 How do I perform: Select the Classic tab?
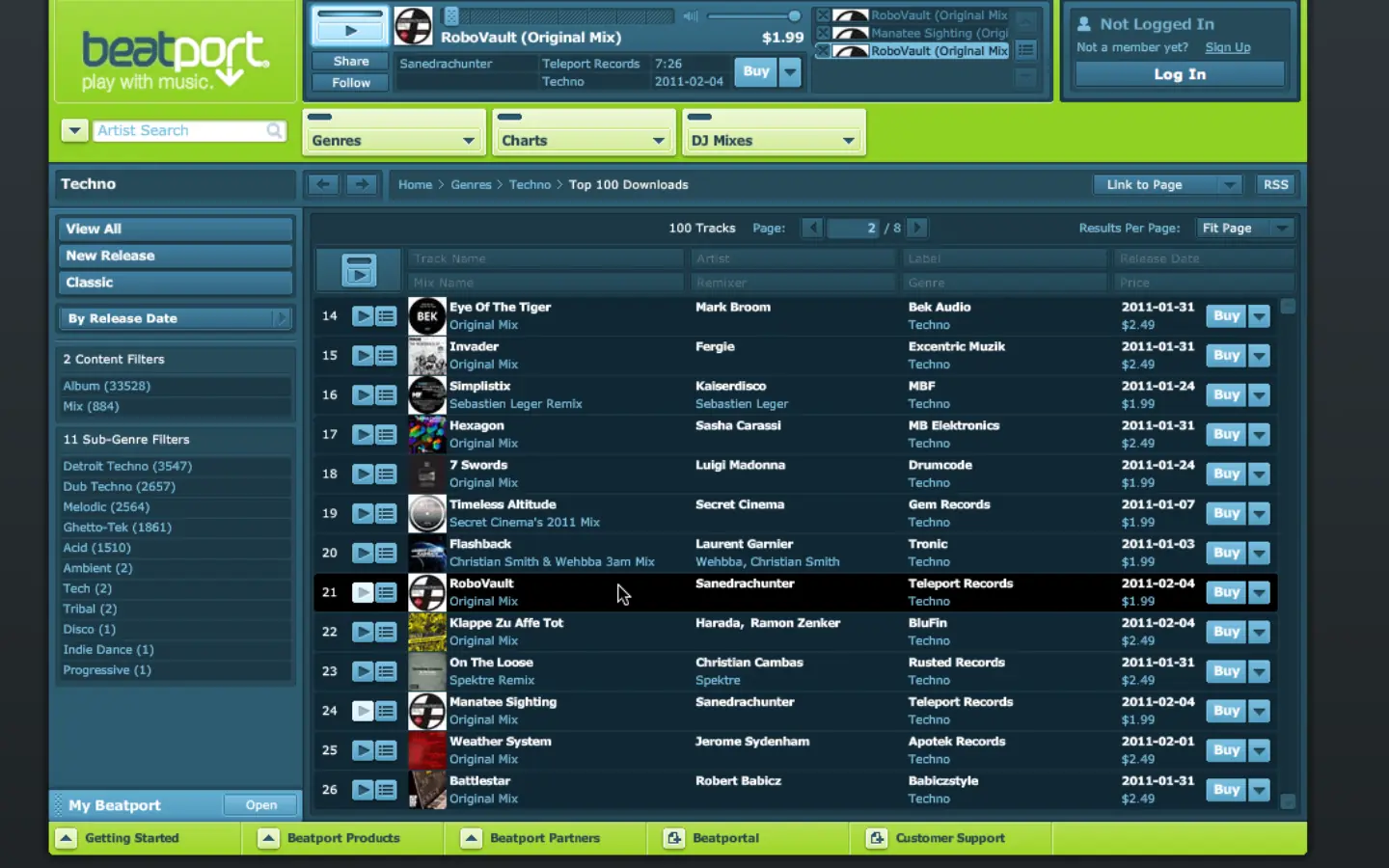tap(175, 283)
